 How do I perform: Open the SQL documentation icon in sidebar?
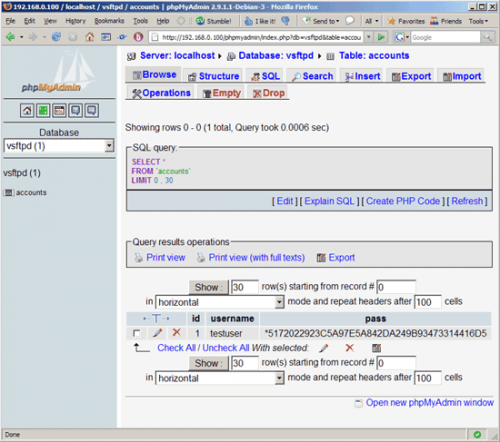pos(92,110)
